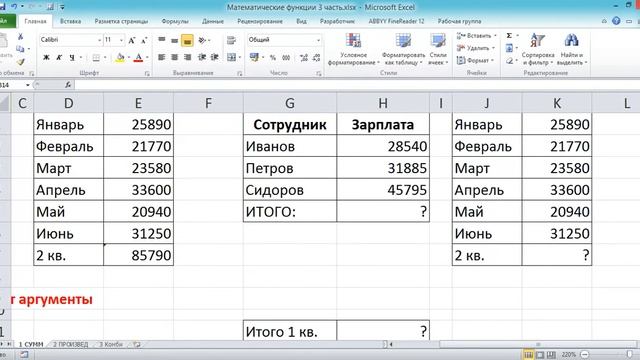Open Форматировать как таблицу gallery
This screenshot has width=640, height=360.
[403, 49]
